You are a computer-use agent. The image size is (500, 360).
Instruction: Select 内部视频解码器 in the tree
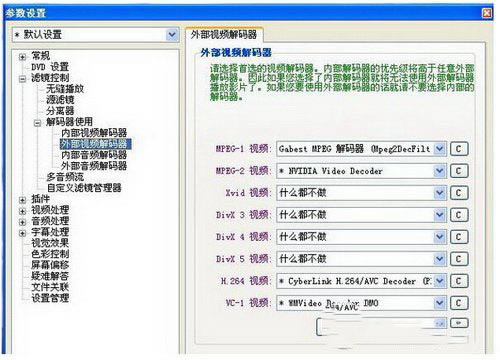coord(94,133)
